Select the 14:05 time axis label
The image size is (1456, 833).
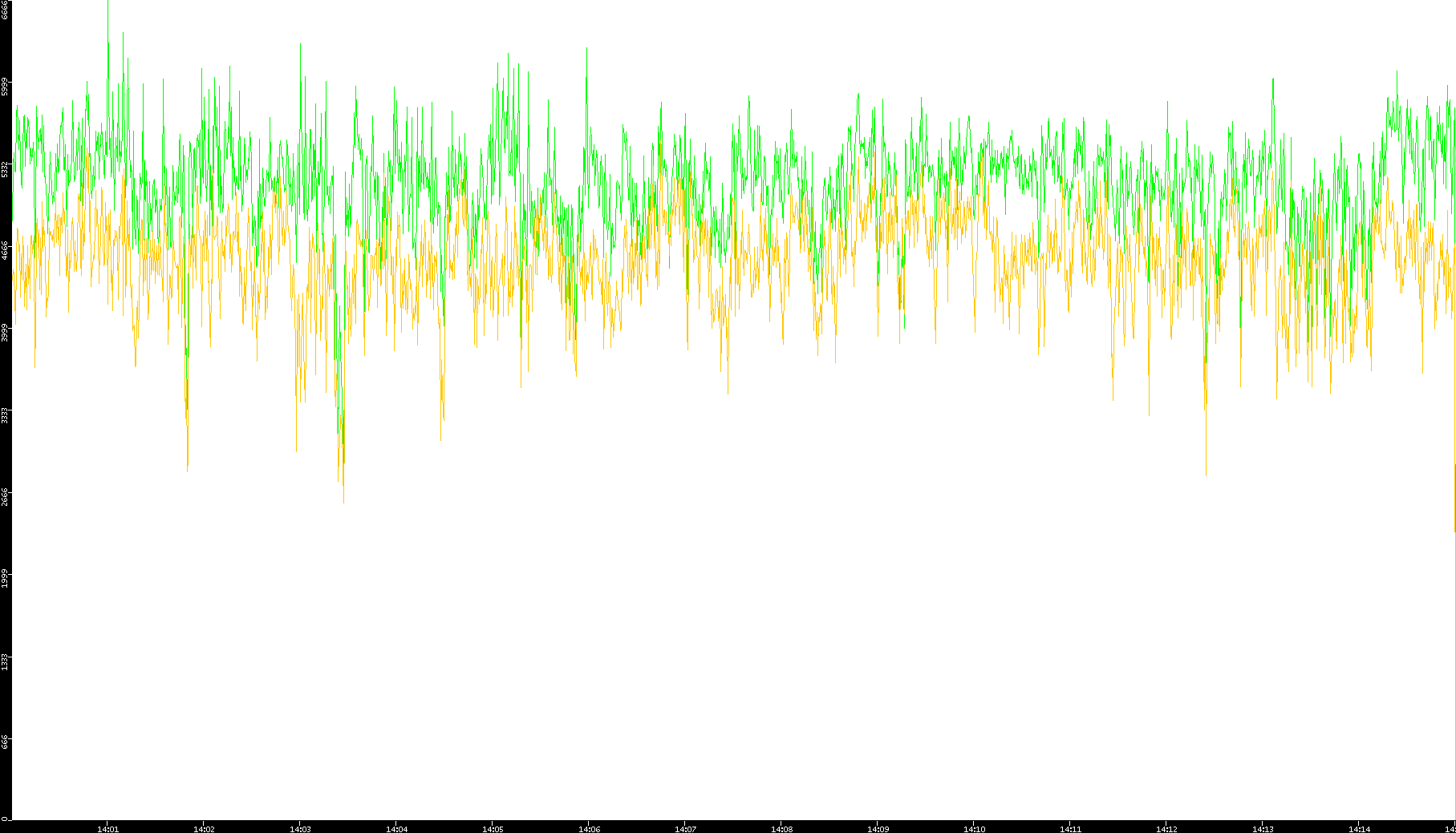tap(493, 829)
